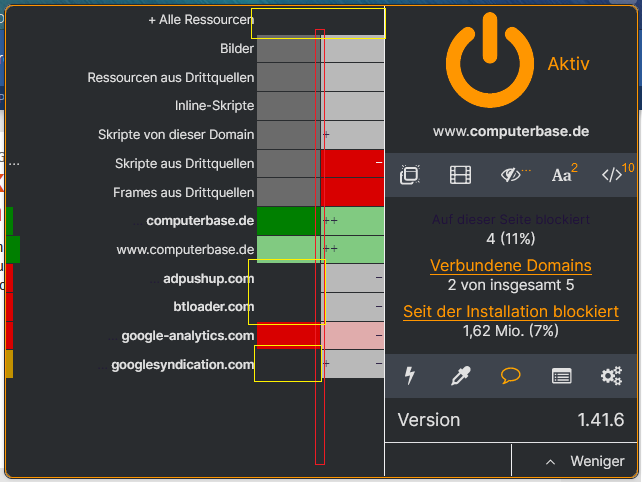
Task: Click light green local cell for computerbase.de
Action: pos(353,221)
